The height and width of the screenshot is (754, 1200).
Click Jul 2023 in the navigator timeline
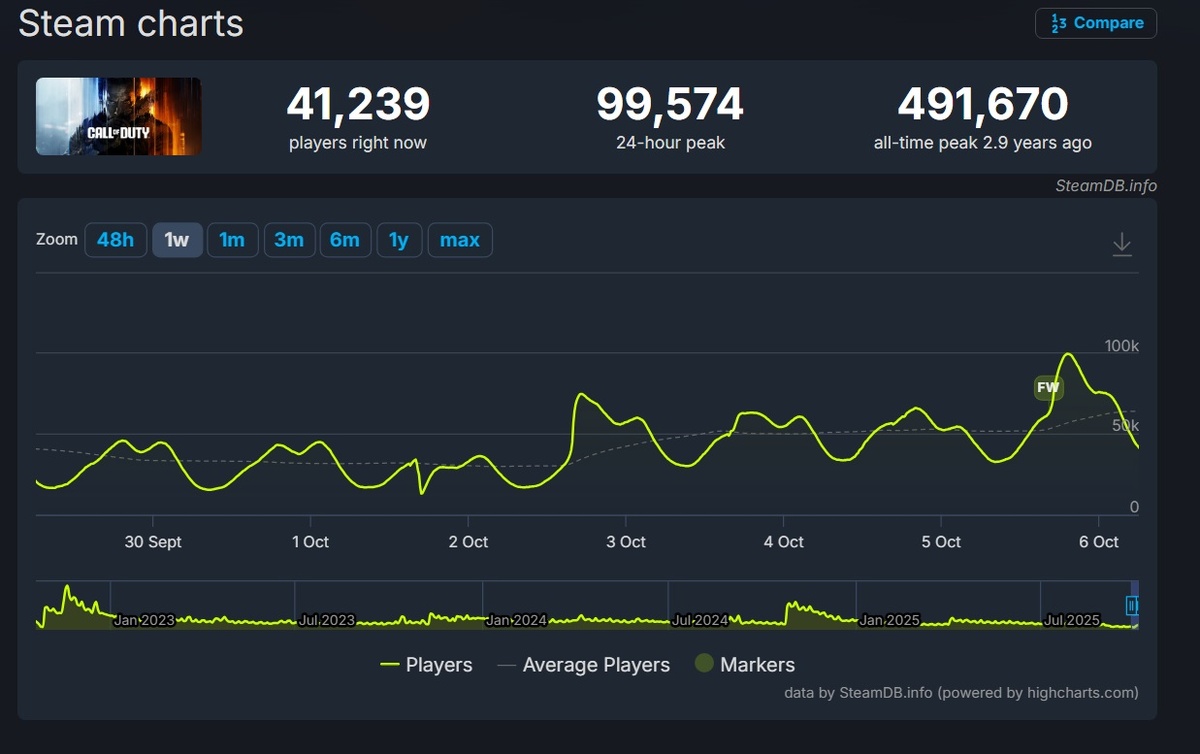327,620
